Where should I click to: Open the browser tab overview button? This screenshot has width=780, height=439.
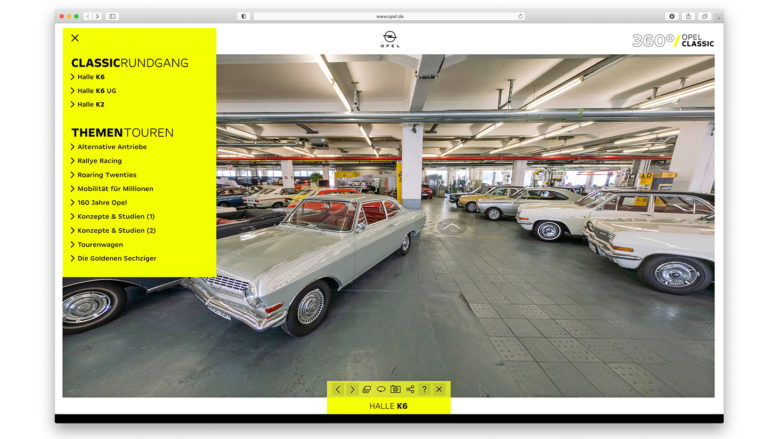pyautogui.click(x=704, y=16)
